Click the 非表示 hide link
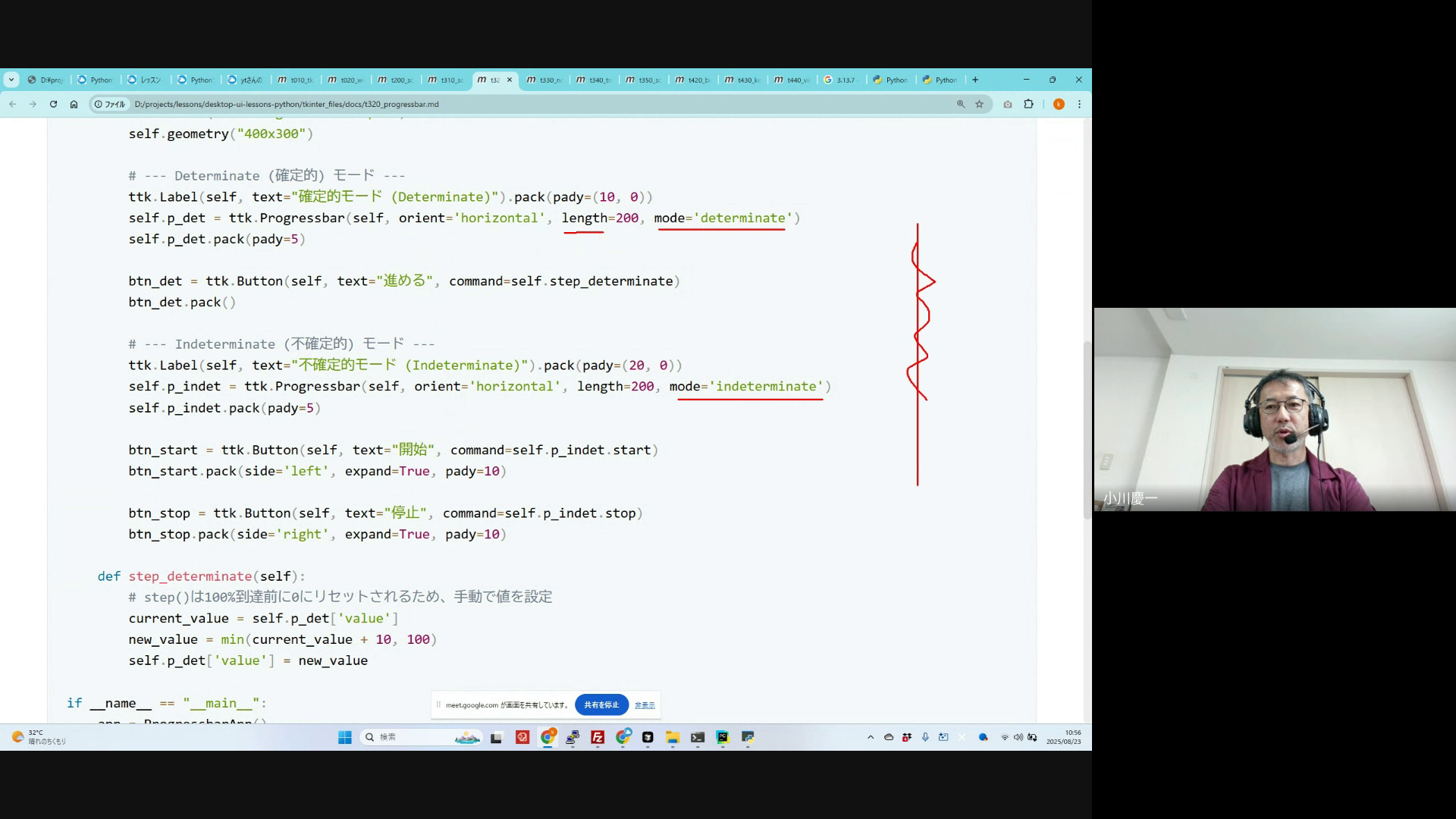Screen dimensions: 1456x819 pyautogui.click(x=645, y=705)
